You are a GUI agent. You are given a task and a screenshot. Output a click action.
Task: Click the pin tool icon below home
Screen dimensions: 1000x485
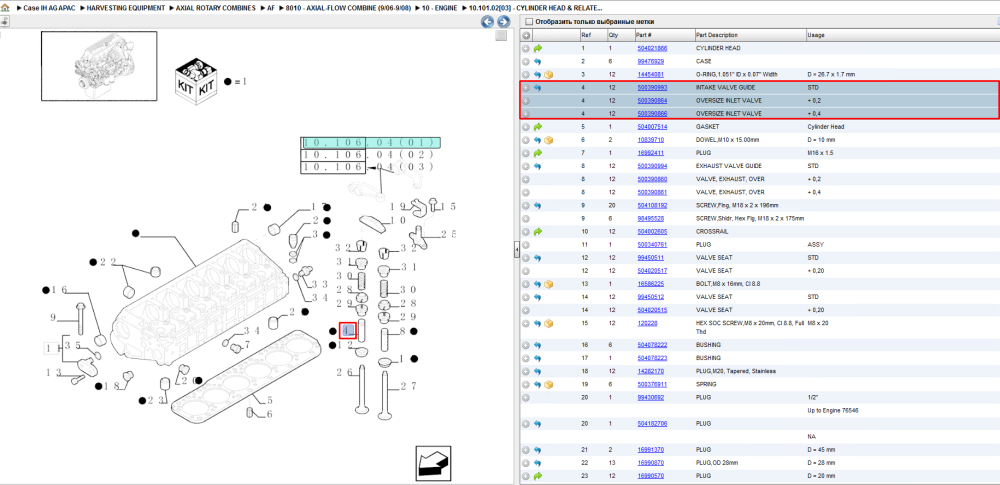click(x=4, y=21)
